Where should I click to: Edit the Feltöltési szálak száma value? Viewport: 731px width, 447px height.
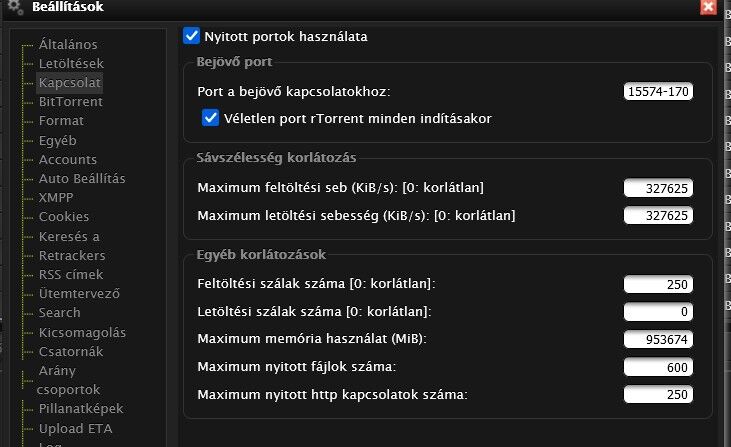tap(658, 284)
